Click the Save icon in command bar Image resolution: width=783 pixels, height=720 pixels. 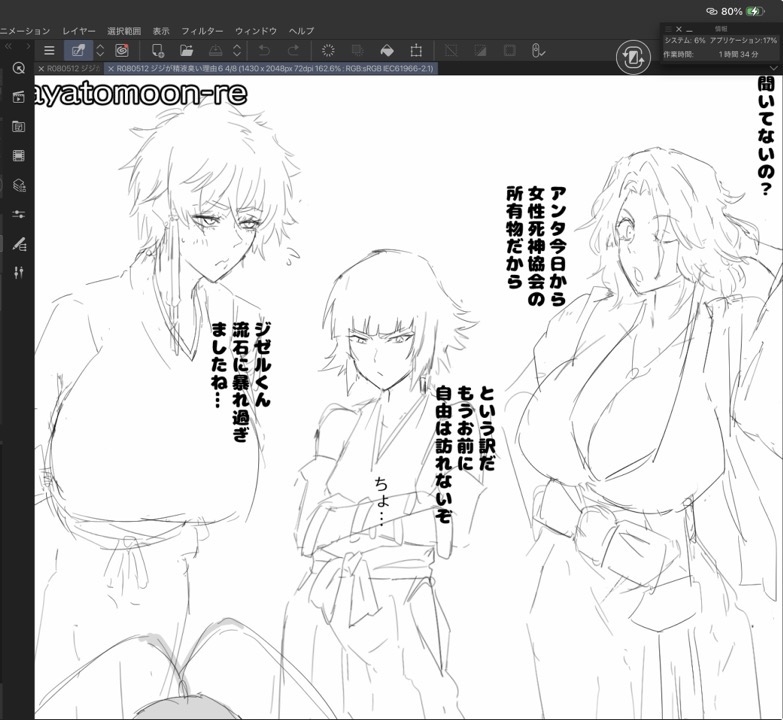click(215, 50)
